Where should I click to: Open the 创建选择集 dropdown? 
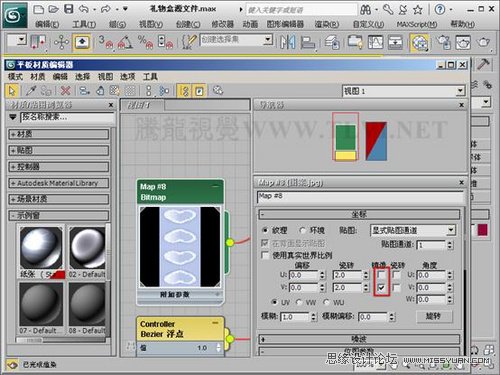tap(236, 40)
